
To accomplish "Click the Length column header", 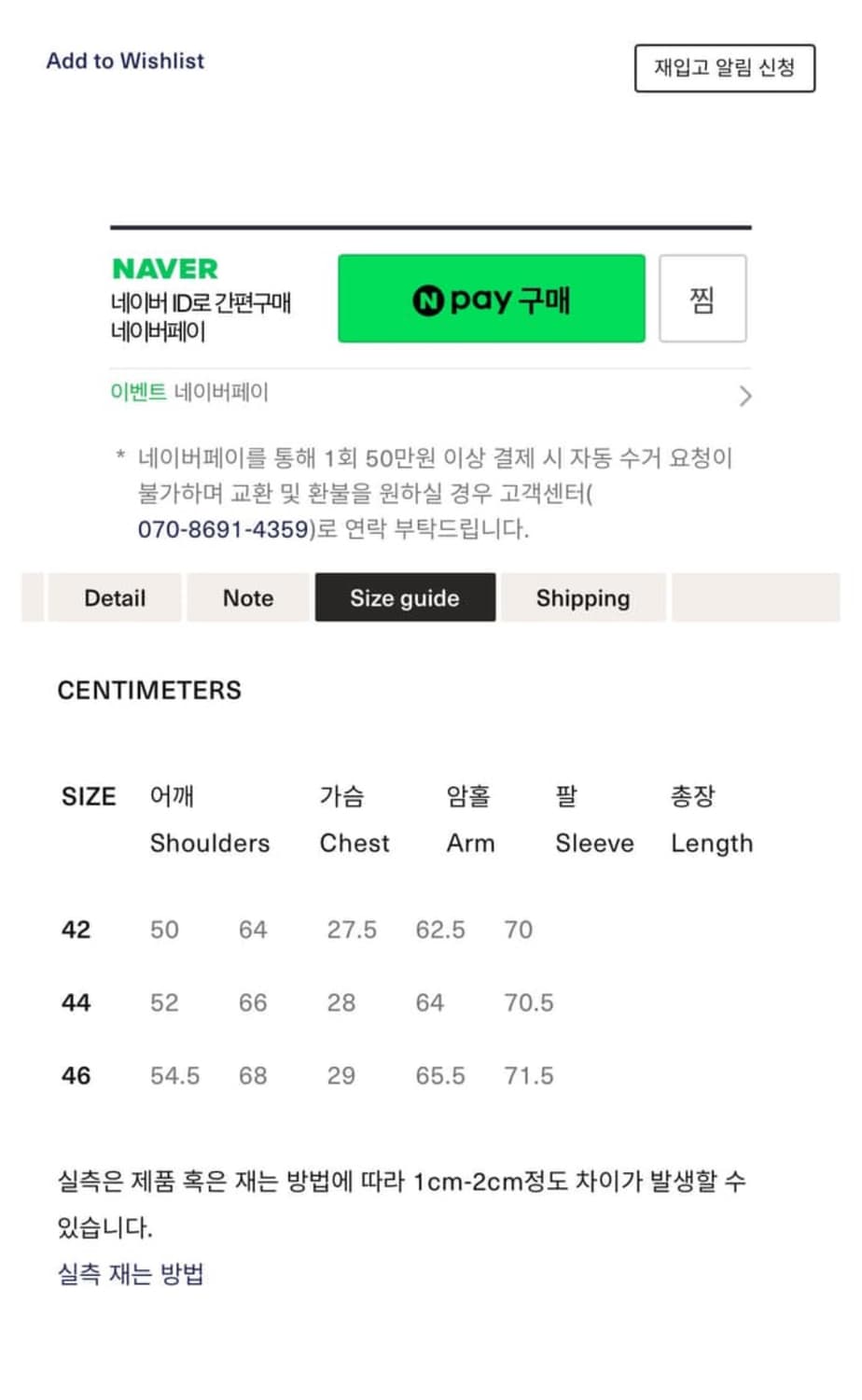I will pyautogui.click(x=712, y=843).
